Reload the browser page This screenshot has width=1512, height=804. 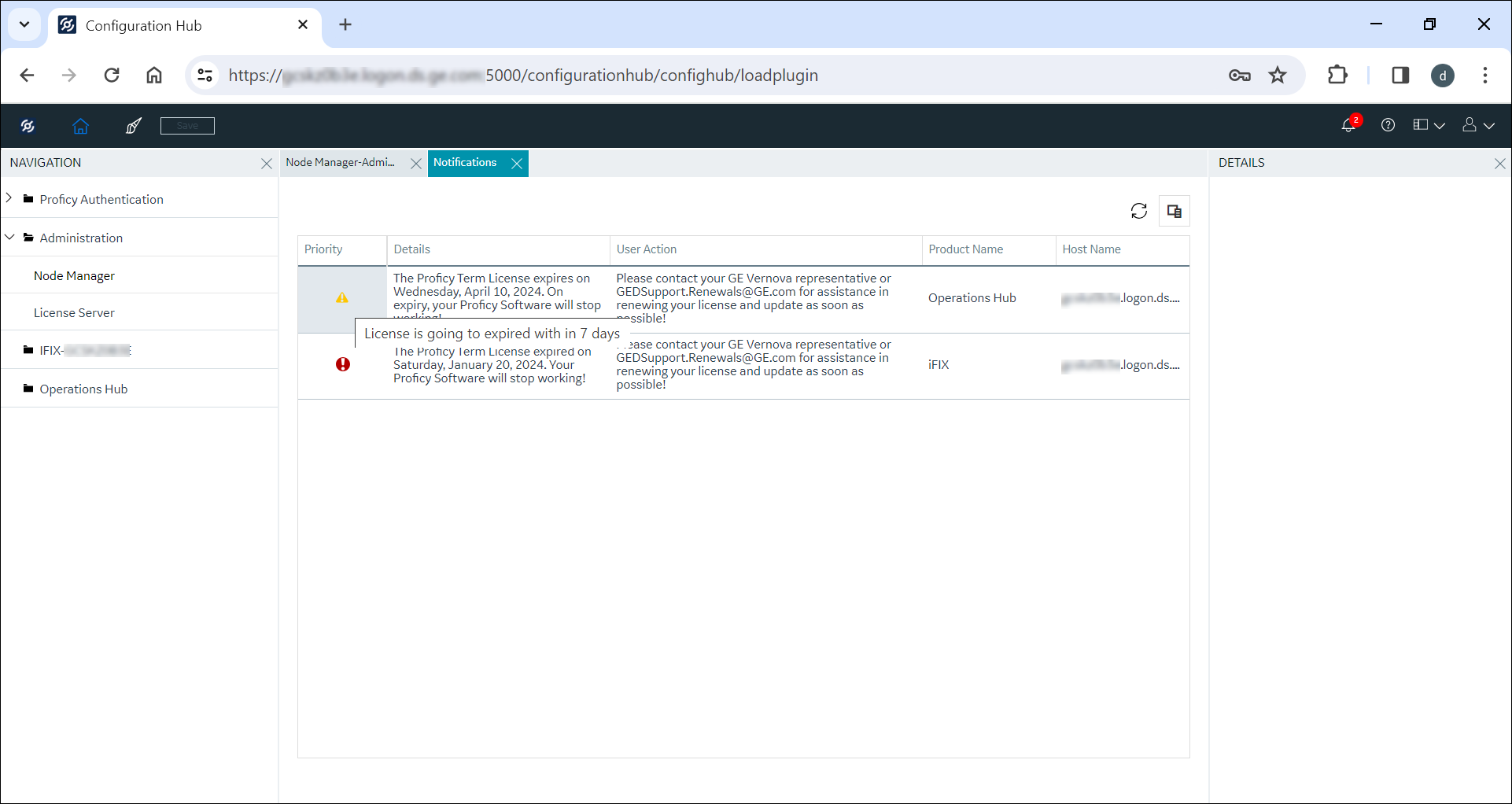coord(112,76)
